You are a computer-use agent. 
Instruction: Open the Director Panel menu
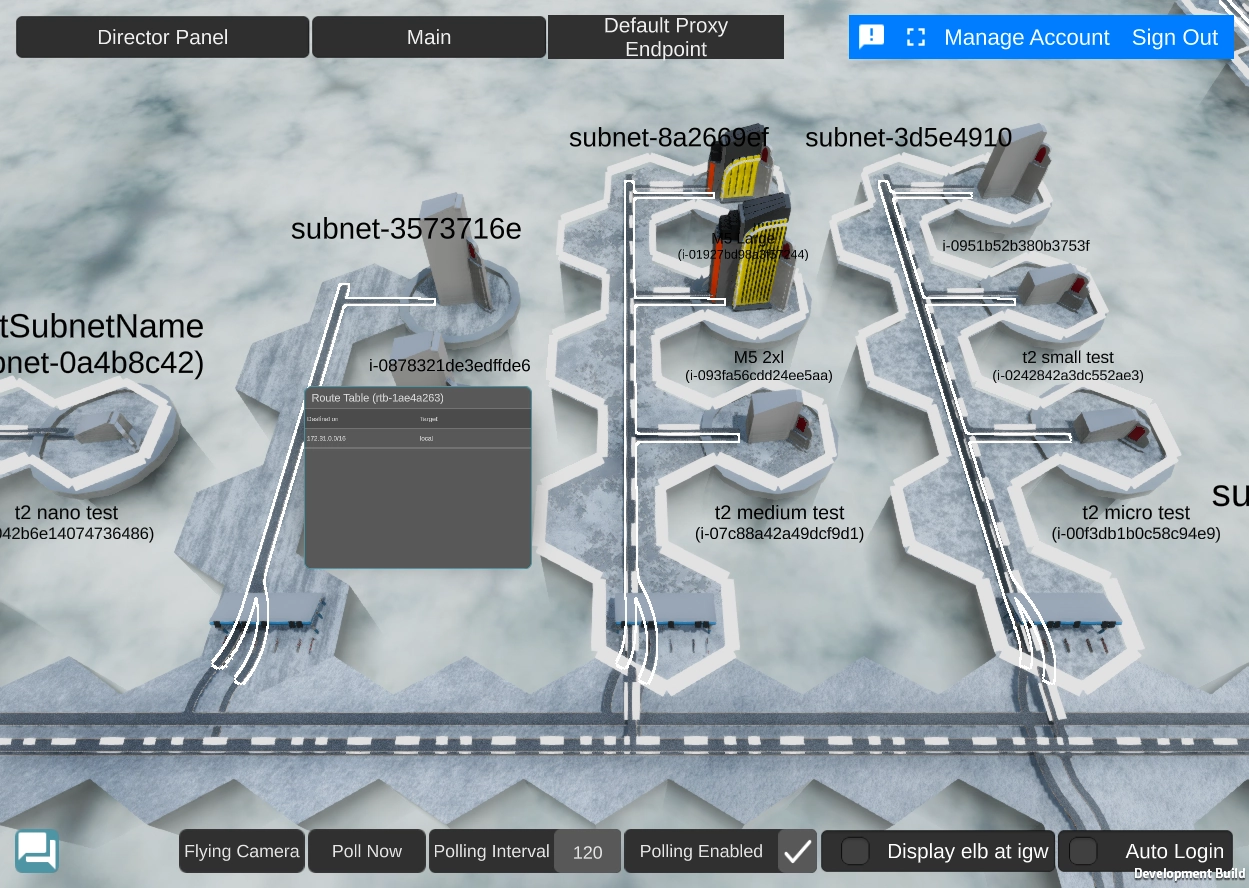click(162, 37)
